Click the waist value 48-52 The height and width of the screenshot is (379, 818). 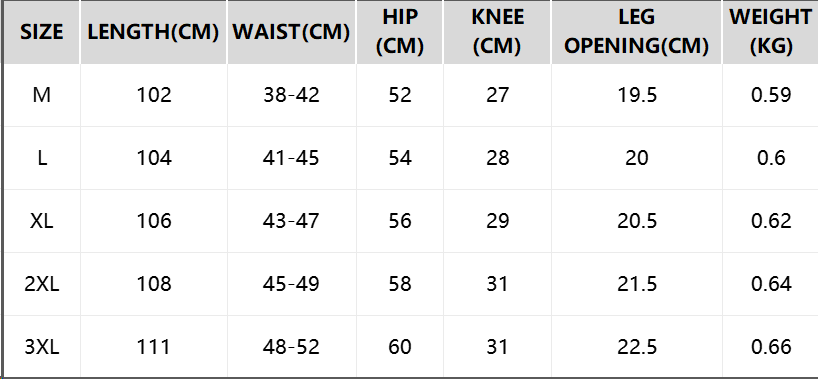pyautogui.click(x=292, y=347)
